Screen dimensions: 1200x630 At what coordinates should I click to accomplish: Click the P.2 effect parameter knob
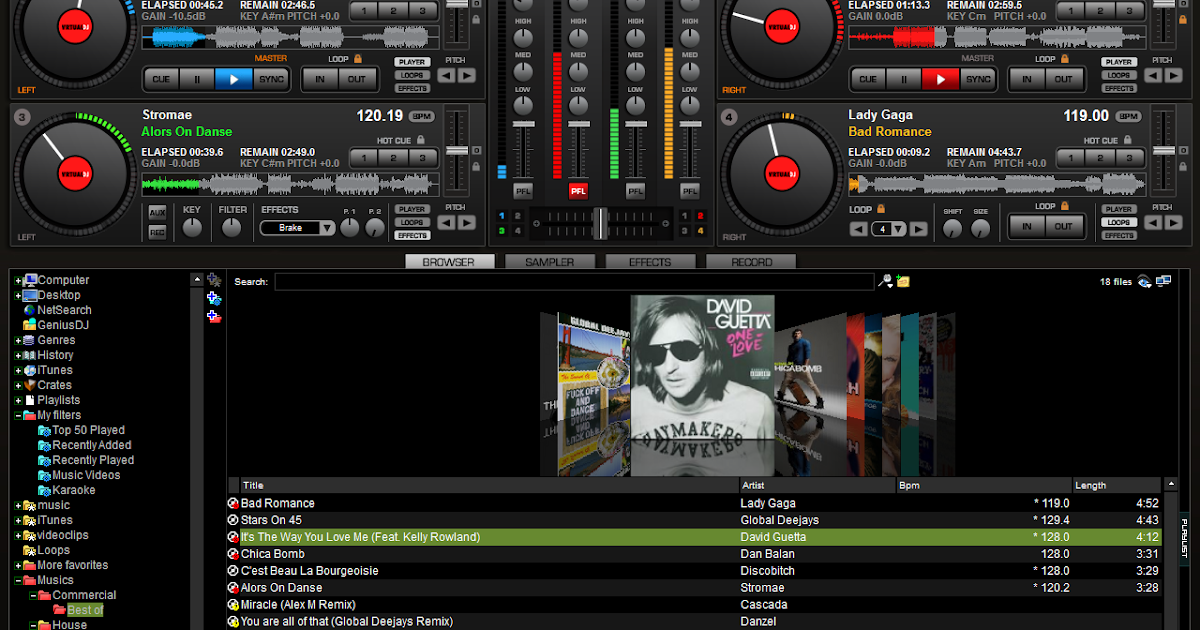[x=375, y=228]
